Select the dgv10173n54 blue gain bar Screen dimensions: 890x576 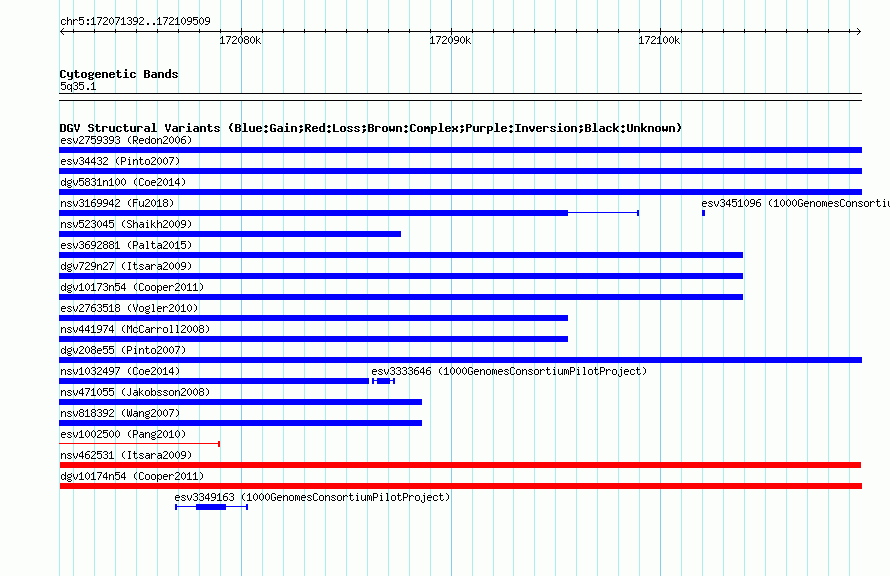(x=401, y=297)
